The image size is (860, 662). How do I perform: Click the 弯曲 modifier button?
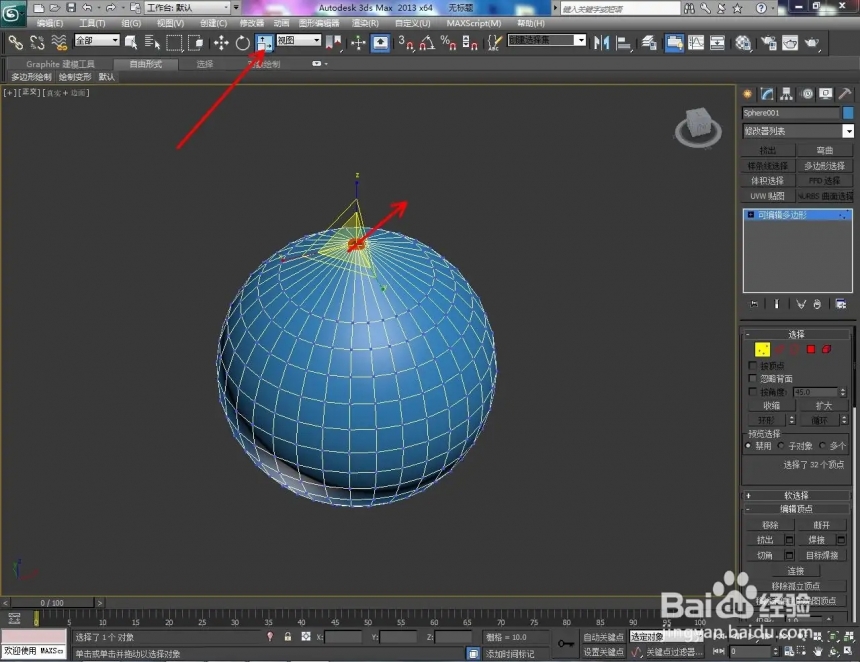click(824, 150)
